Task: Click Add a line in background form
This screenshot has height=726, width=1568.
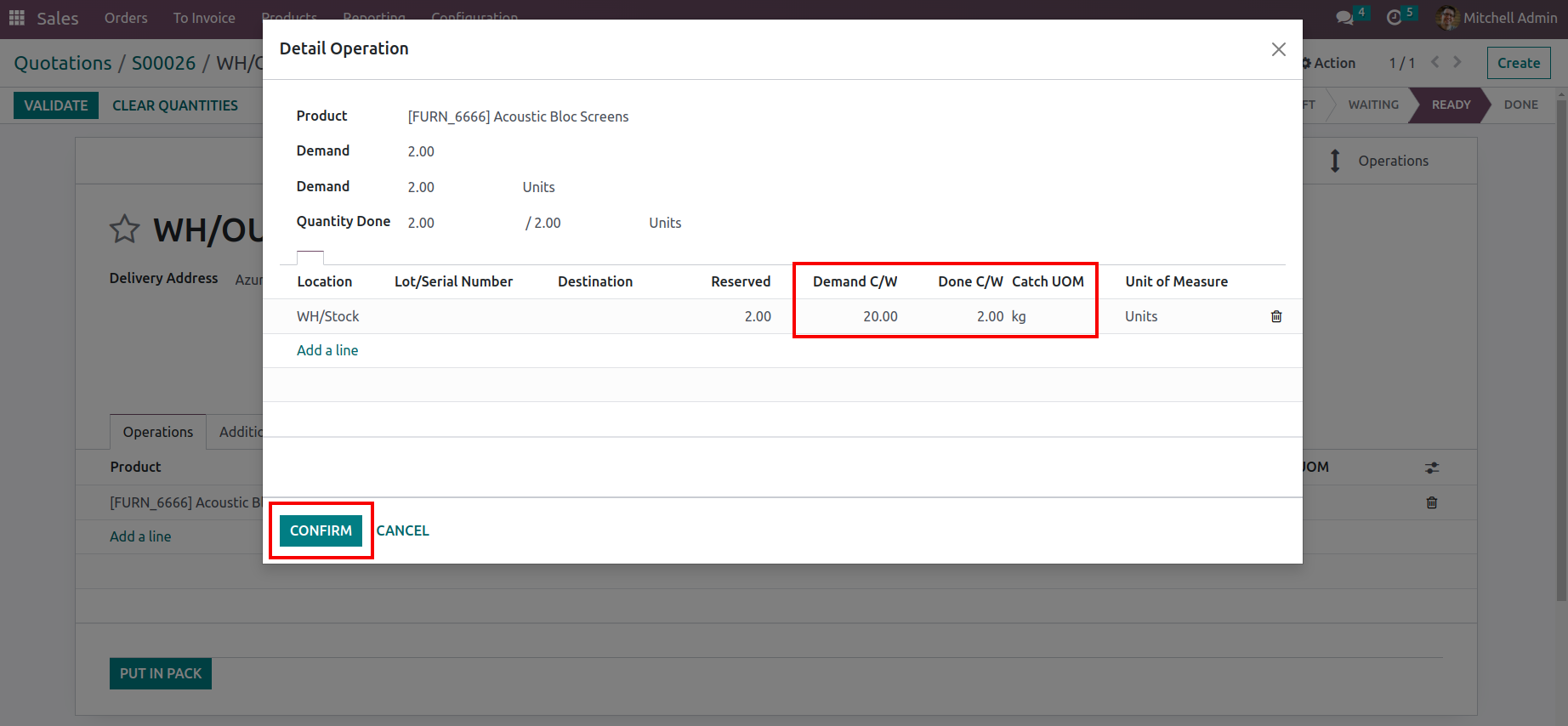Action: [140, 536]
